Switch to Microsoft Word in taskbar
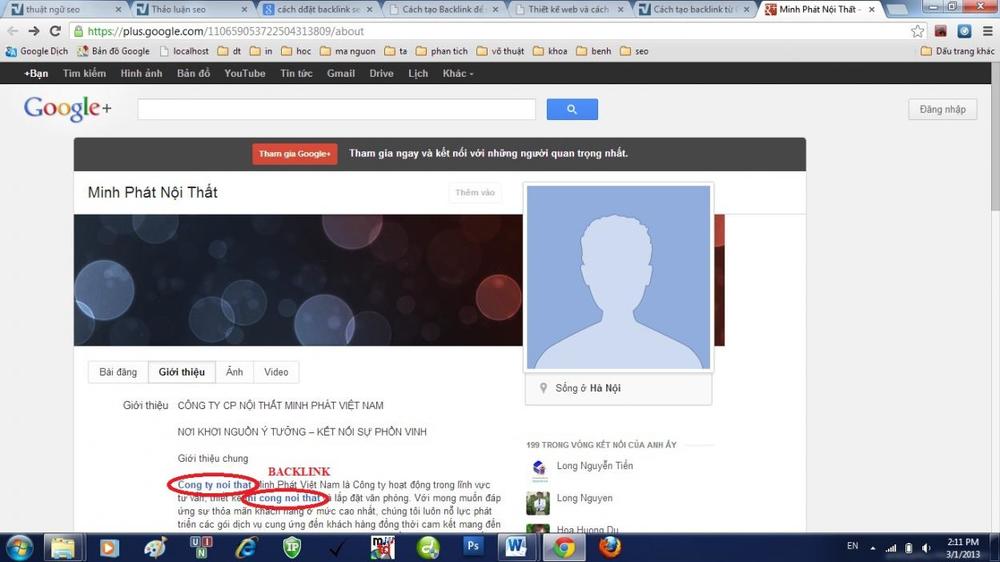Image resolution: width=1000 pixels, height=562 pixels. (515, 547)
